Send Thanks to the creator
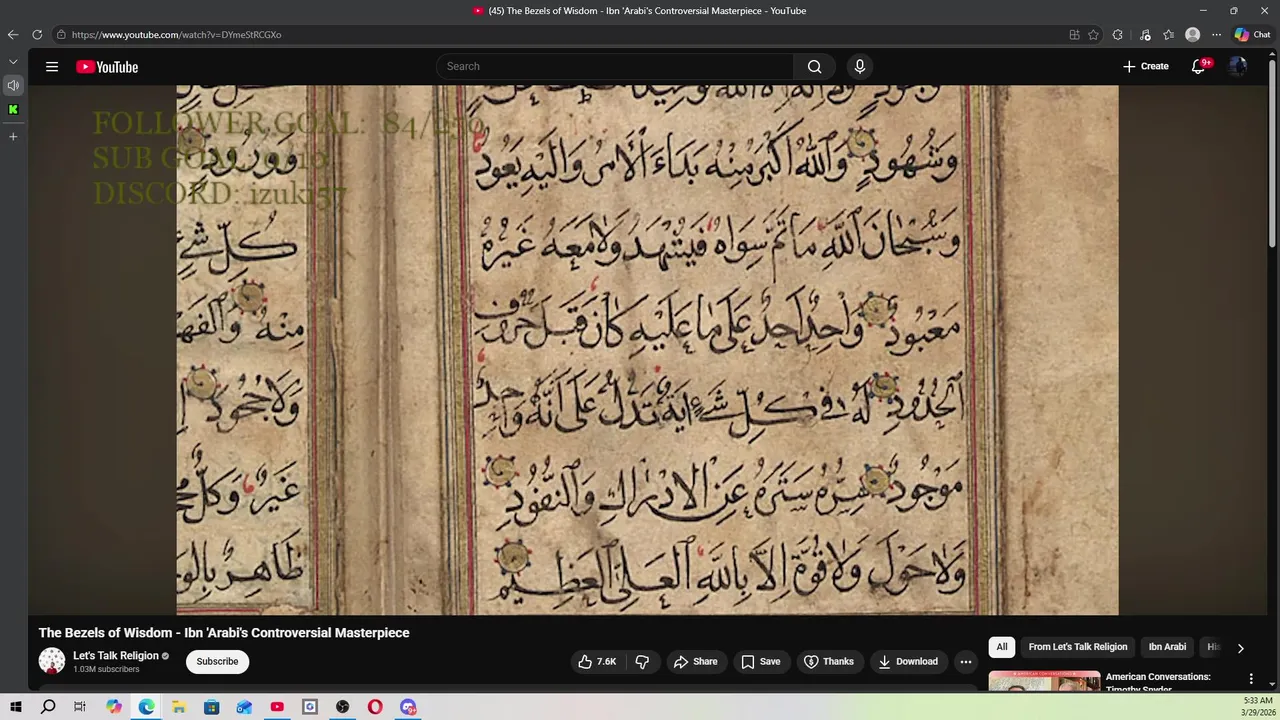Viewport: 1280px width, 720px height. point(829,662)
